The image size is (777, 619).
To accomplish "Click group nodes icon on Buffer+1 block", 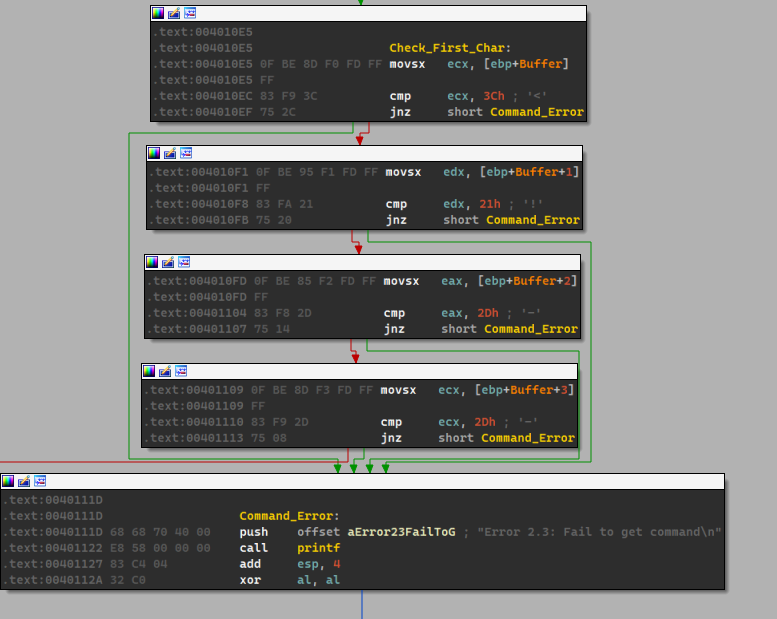I will click(186, 153).
